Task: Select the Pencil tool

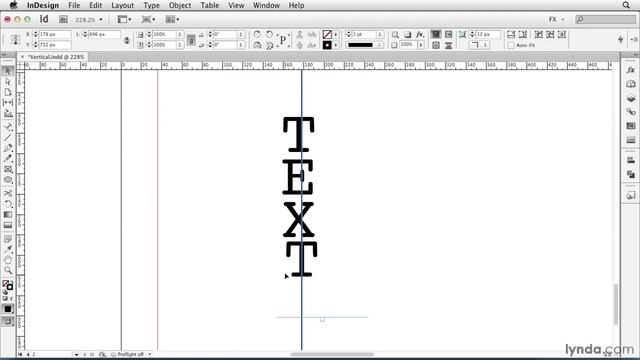Action: point(8,158)
